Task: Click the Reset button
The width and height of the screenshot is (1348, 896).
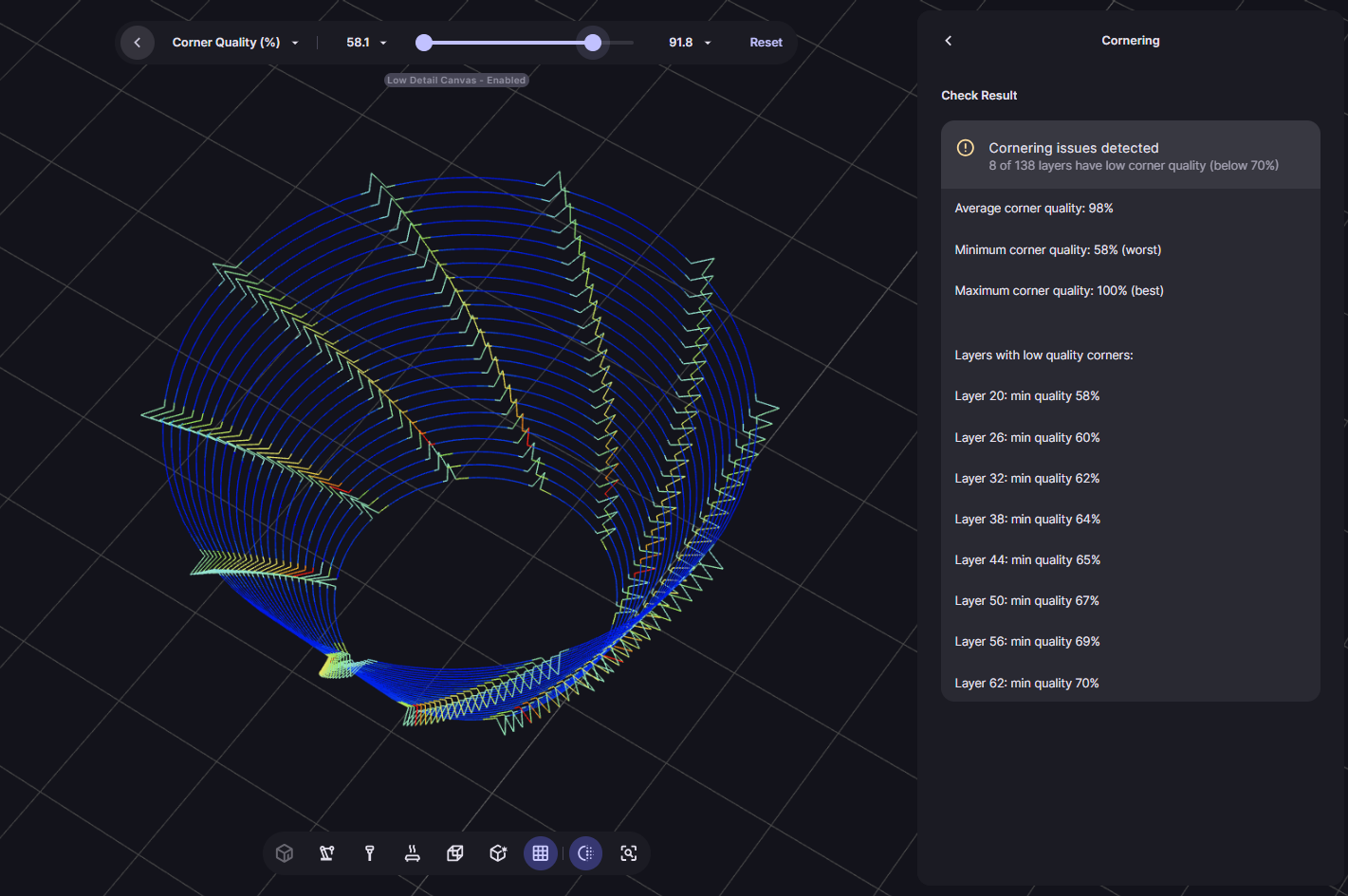Action: [766, 43]
